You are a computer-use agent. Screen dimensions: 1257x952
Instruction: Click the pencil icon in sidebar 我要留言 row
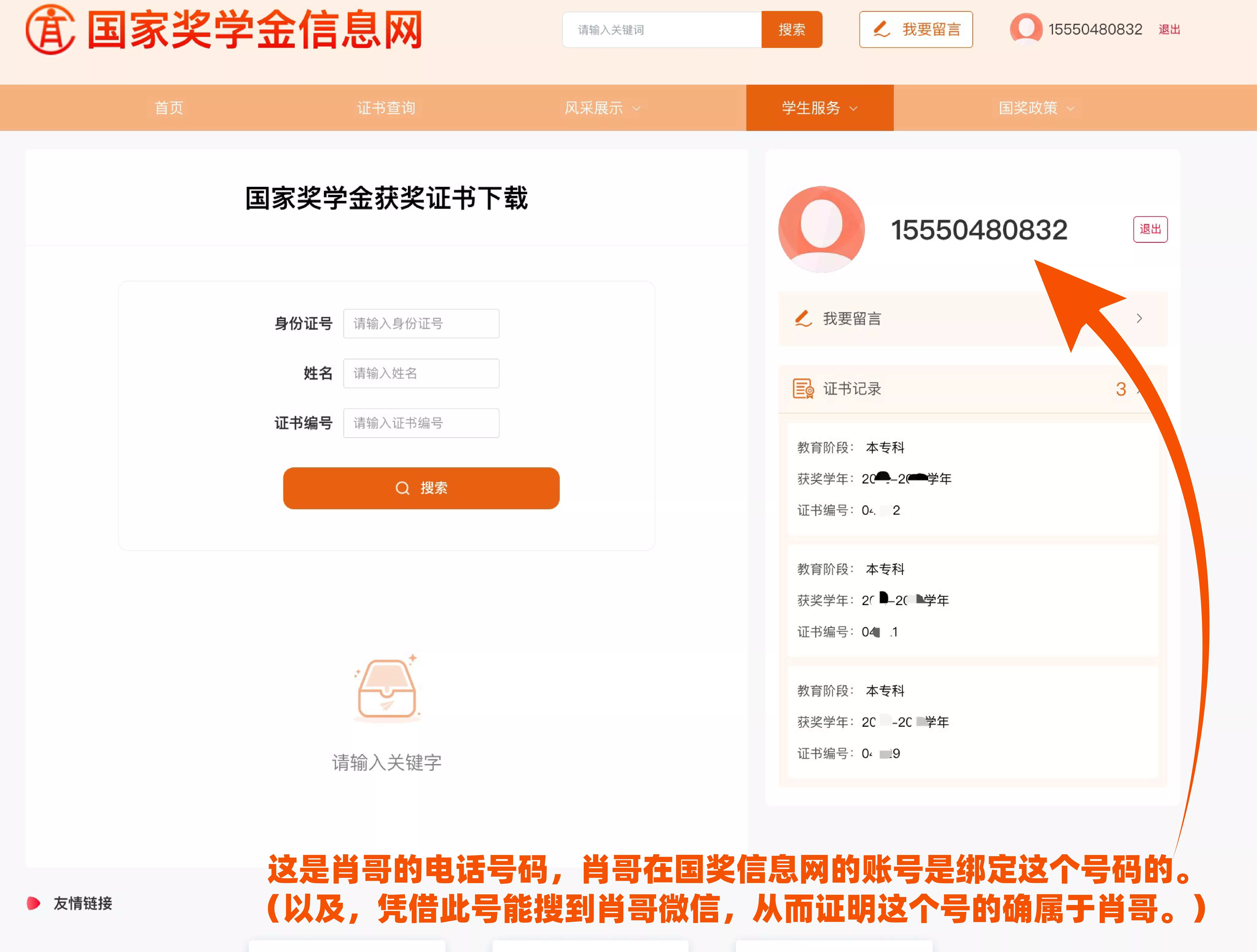tap(803, 319)
